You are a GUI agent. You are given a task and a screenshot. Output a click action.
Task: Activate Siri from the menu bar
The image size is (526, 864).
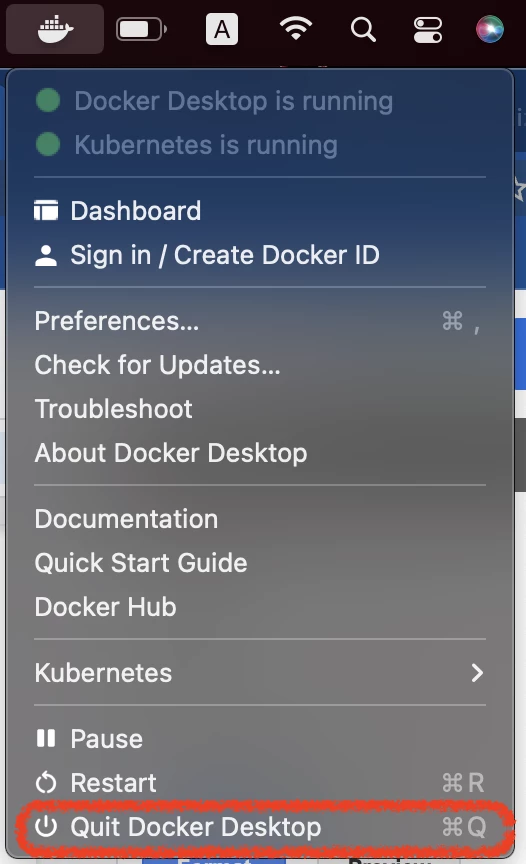[x=490, y=29]
